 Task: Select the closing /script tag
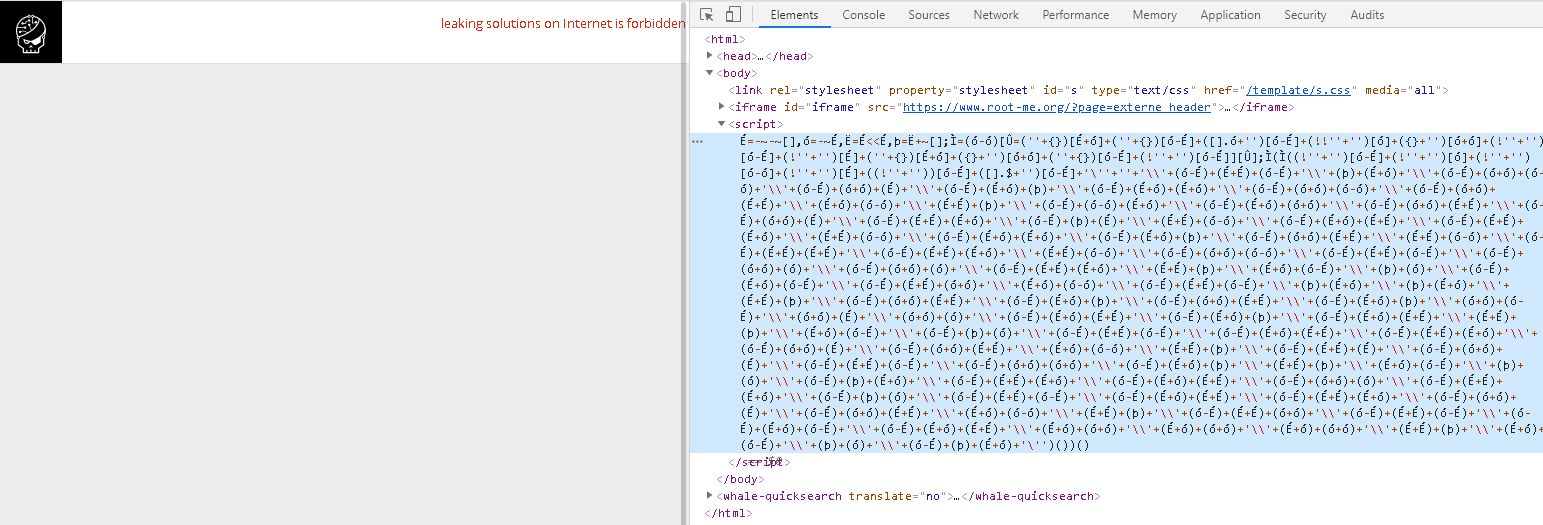759,462
